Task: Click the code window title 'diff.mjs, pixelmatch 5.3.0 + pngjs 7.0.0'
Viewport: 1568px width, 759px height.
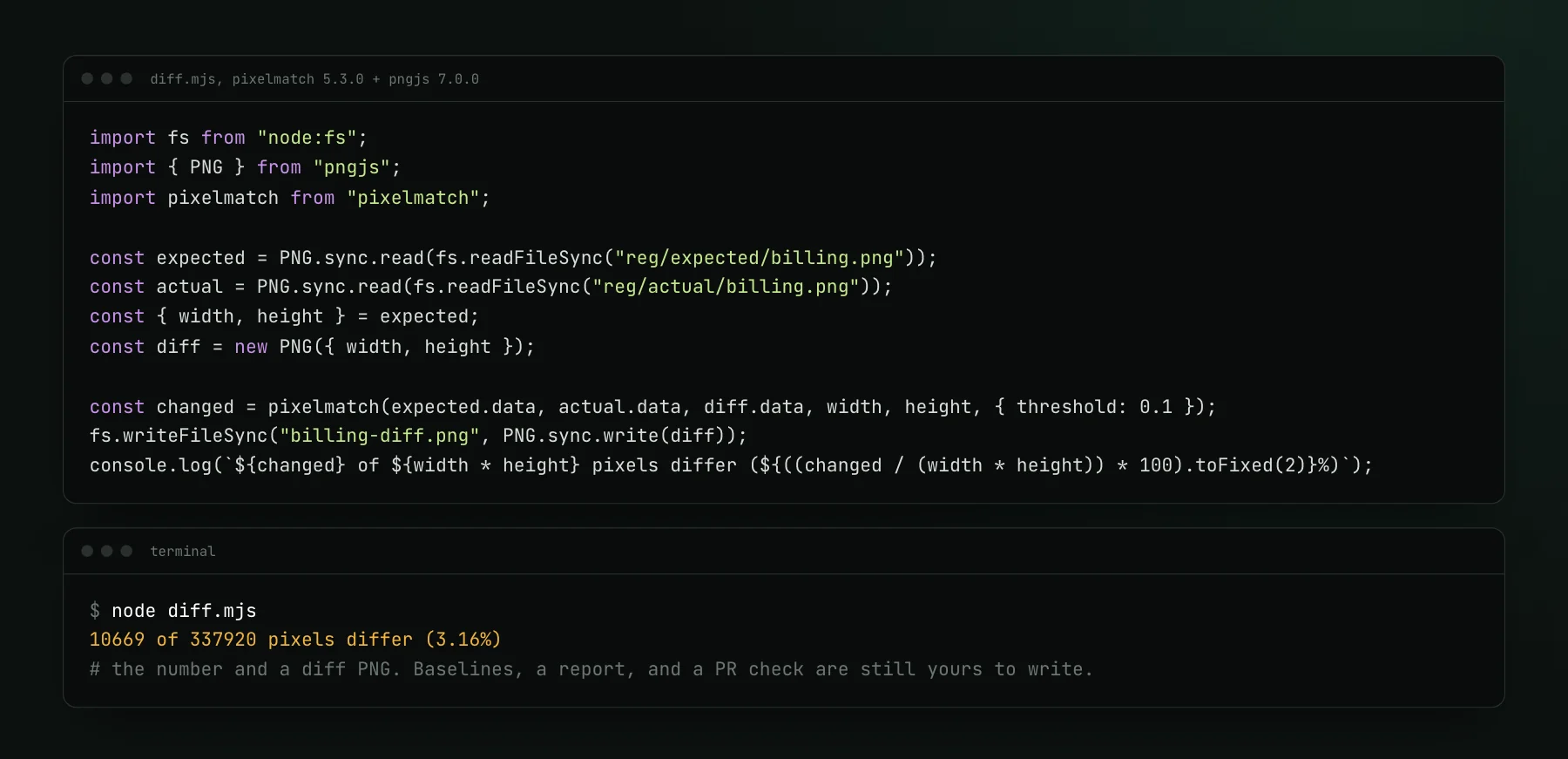Action: point(314,79)
